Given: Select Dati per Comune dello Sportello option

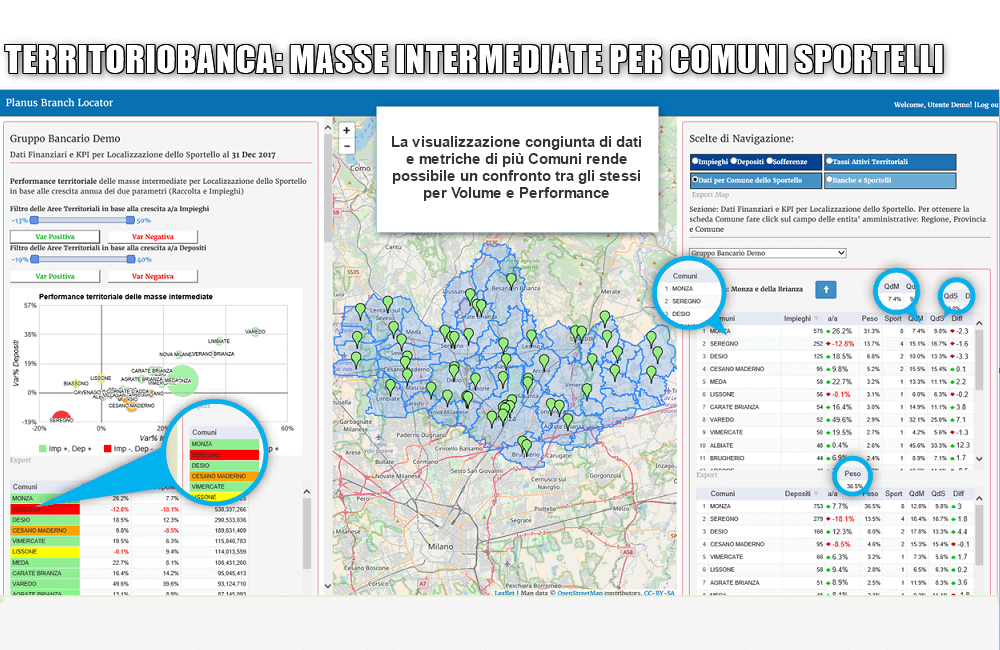Looking at the screenshot, I should click(756, 181).
